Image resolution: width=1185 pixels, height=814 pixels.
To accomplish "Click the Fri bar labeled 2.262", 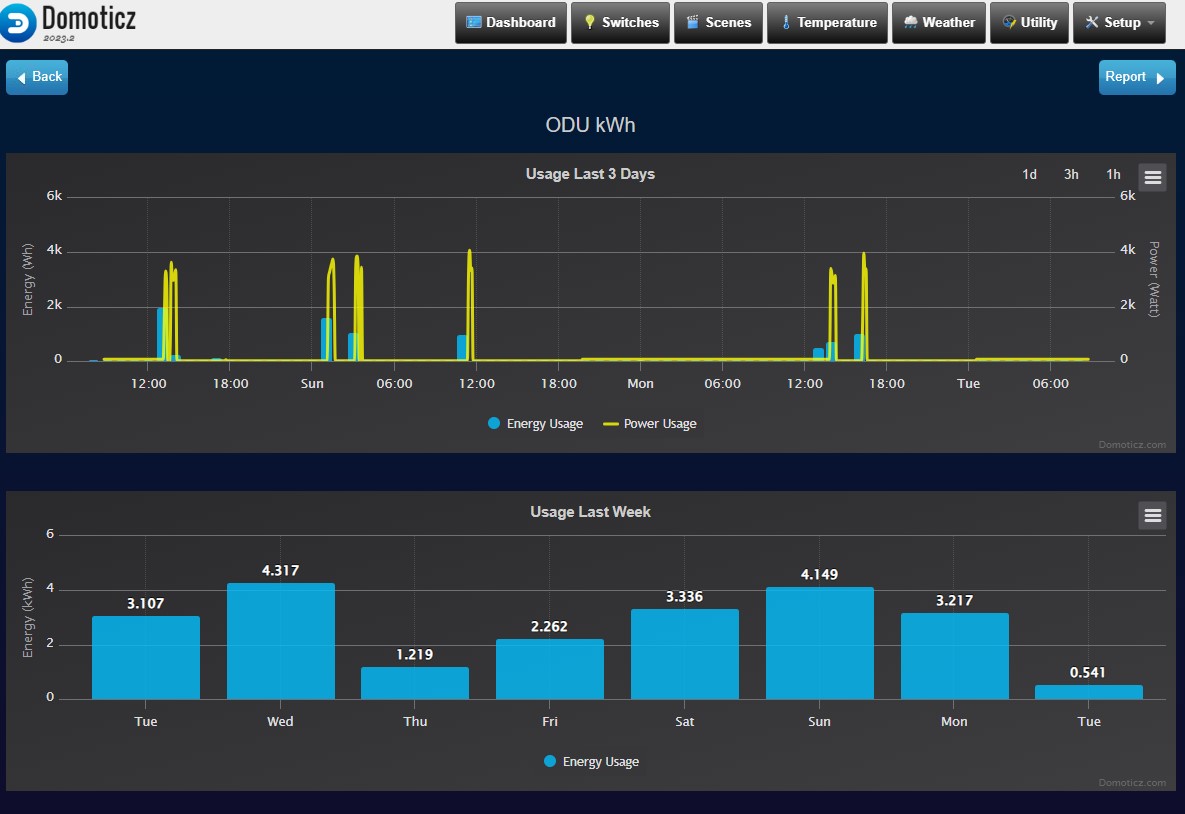I will (x=549, y=669).
